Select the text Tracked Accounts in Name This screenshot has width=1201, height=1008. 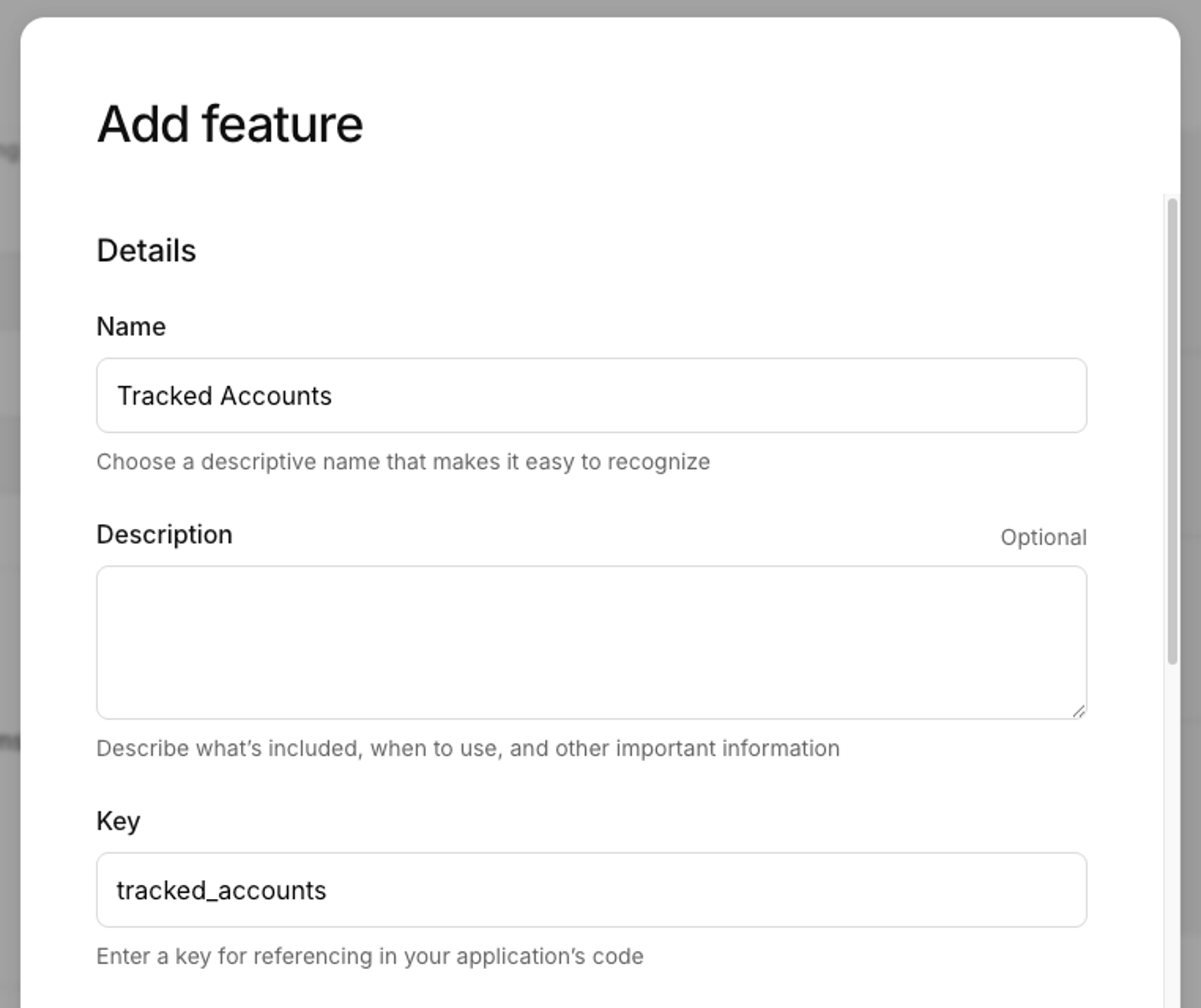tap(225, 395)
